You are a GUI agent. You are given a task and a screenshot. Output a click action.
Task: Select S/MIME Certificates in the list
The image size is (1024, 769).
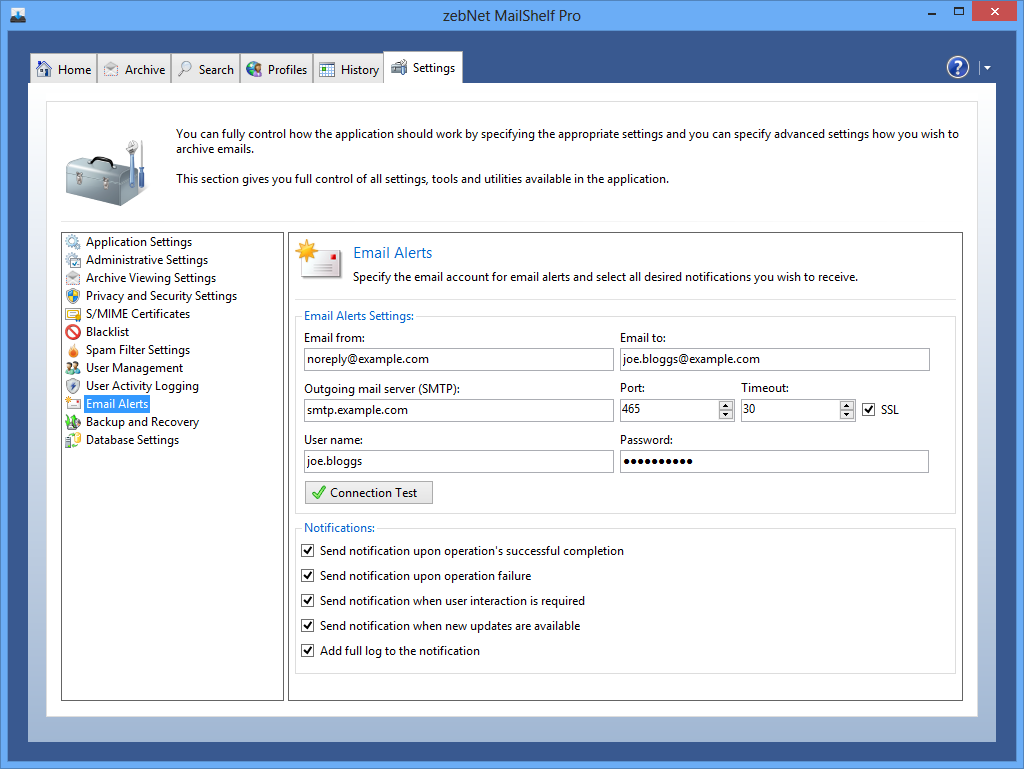[138, 314]
